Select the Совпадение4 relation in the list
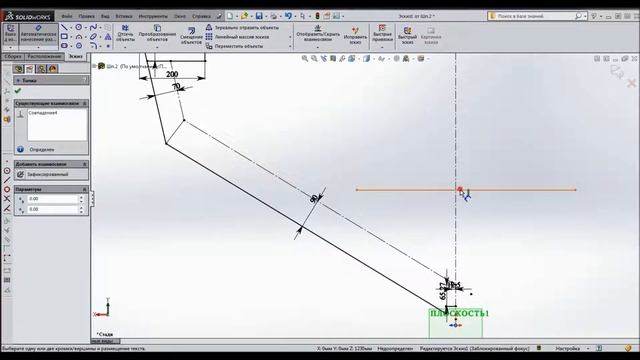The height and width of the screenshot is (360, 640). (x=43, y=113)
